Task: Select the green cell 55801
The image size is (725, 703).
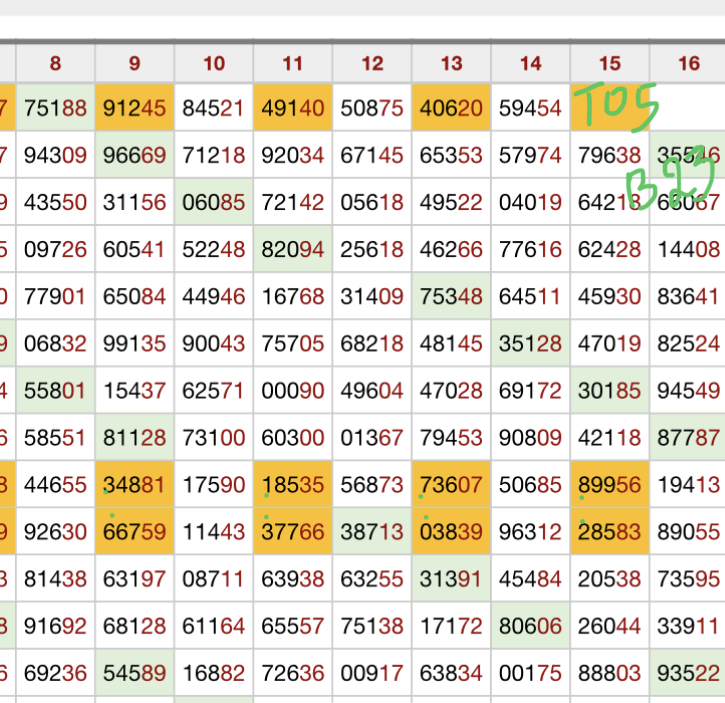Action: 55,391
